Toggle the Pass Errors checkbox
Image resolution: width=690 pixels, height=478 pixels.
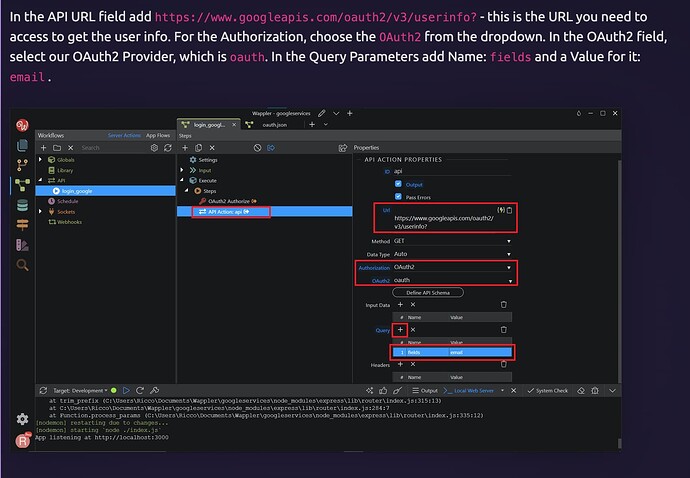point(398,197)
